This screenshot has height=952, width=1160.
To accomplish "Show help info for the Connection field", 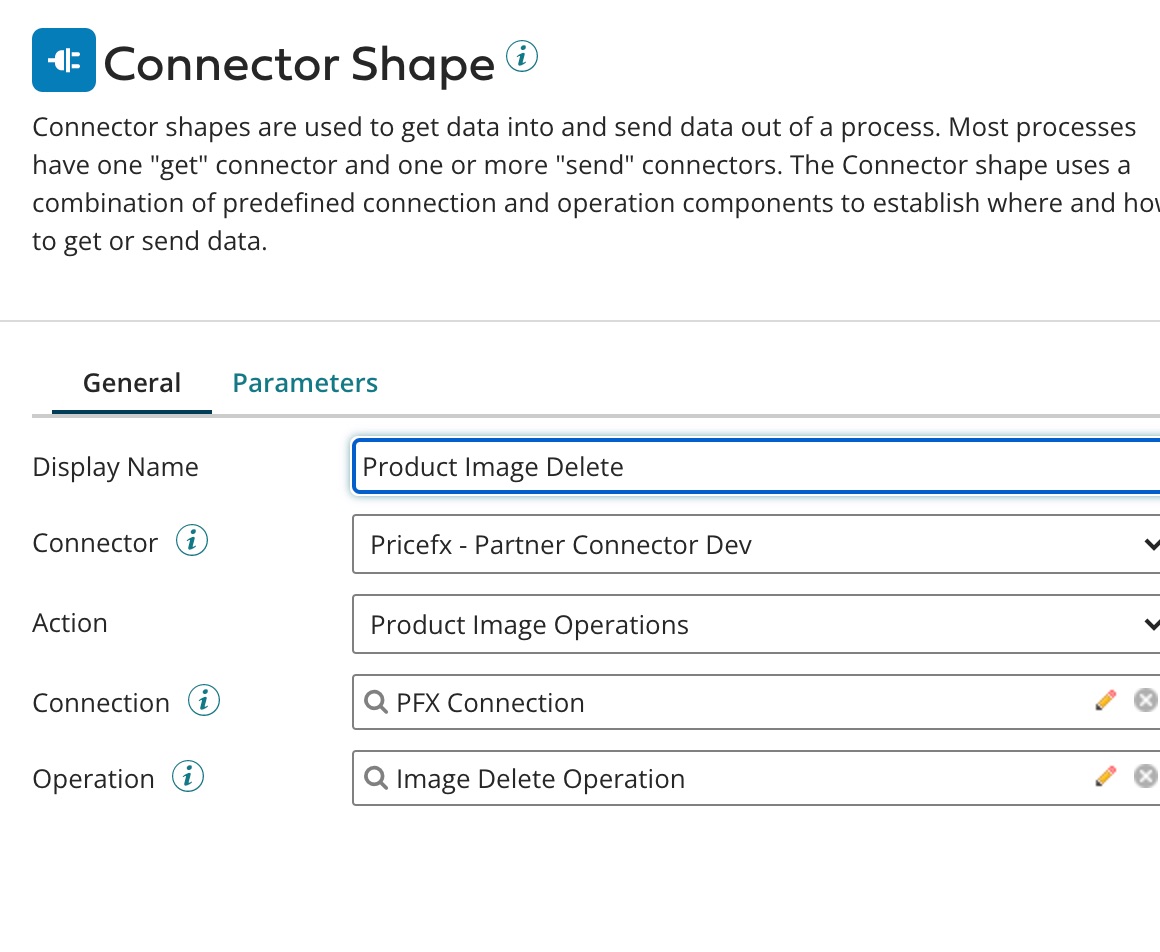I will [204, 701].
